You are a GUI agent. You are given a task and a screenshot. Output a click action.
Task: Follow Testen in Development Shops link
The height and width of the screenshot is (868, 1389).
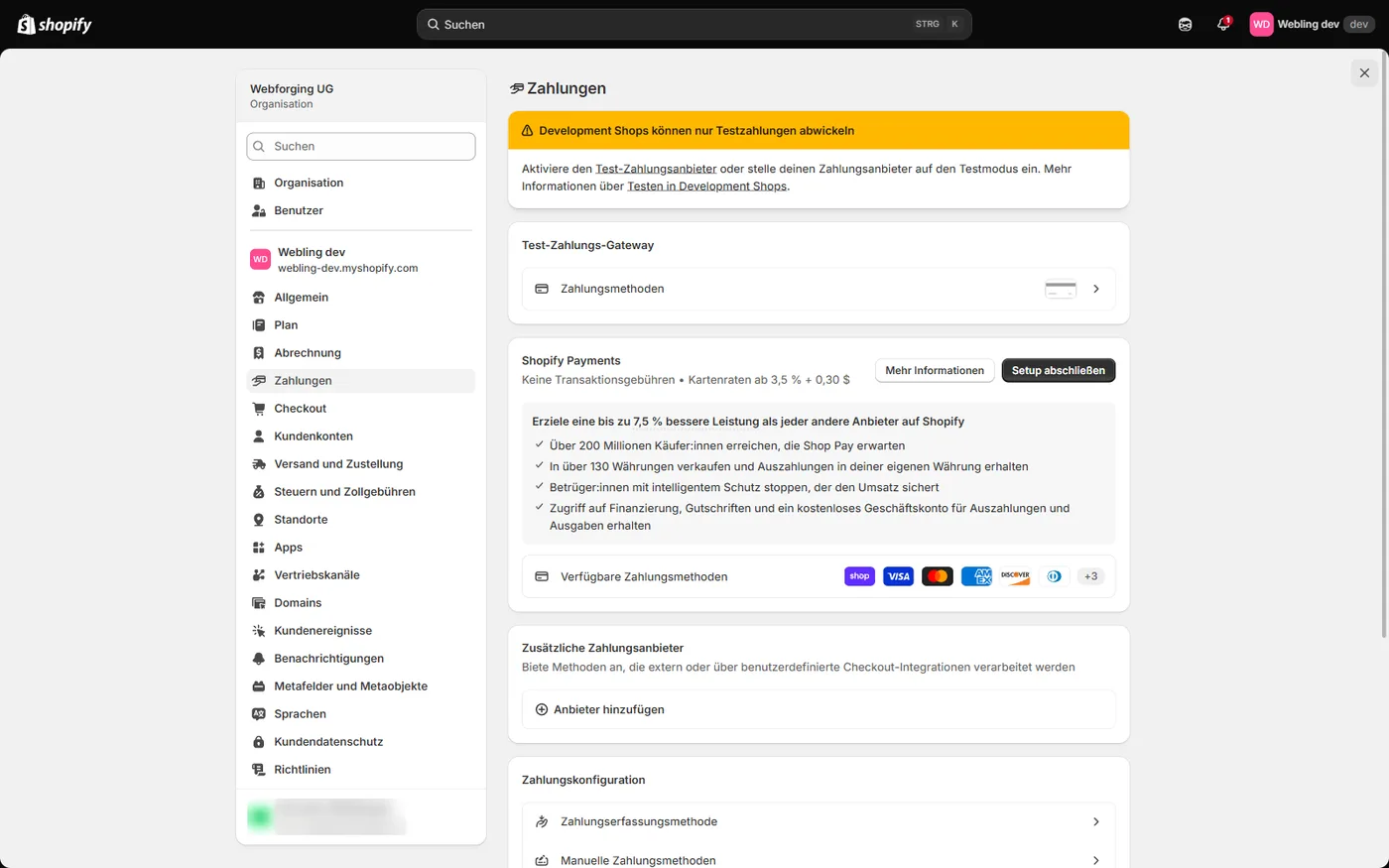coord(706,186)
